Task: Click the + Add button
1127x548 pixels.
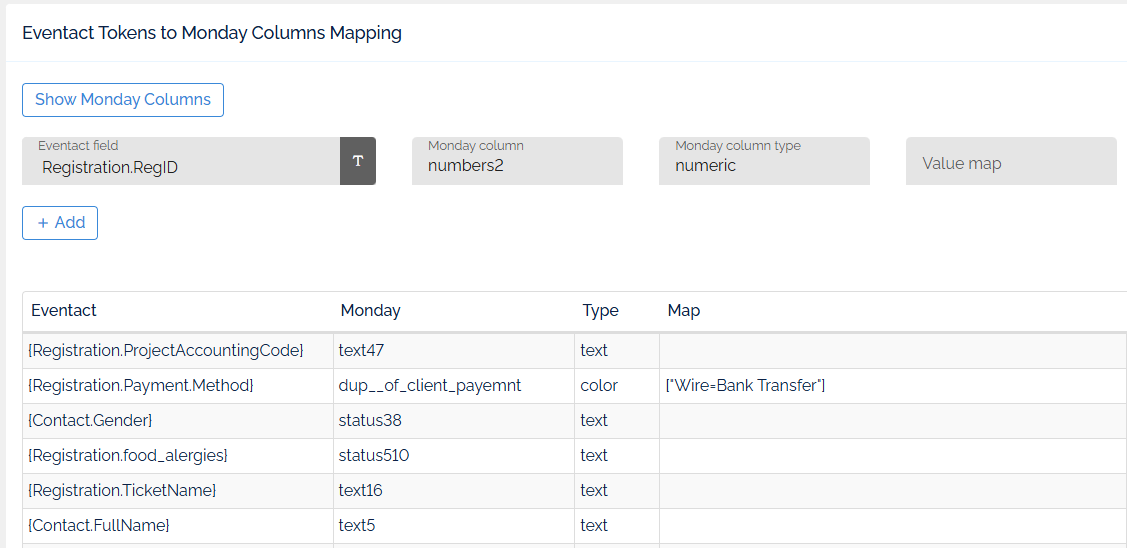Action: coord(60,223)
